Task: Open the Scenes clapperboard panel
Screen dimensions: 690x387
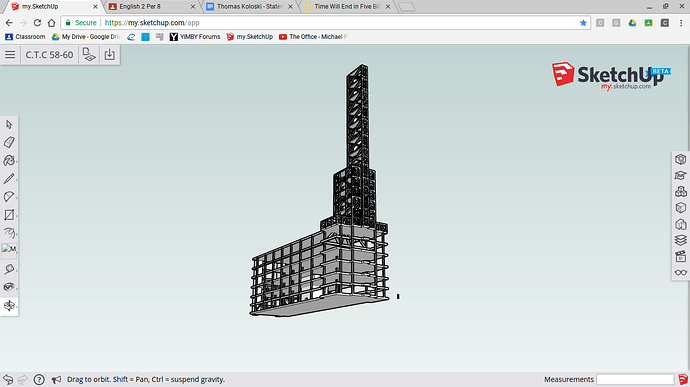Action: click(x=681, y=256)
